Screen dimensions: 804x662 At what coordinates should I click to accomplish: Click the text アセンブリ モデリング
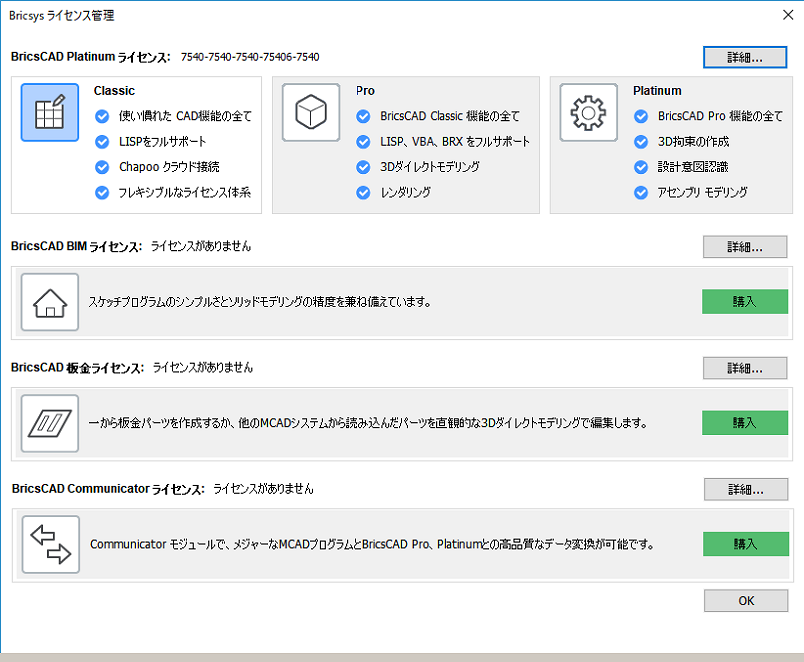[x=702, y=192]
